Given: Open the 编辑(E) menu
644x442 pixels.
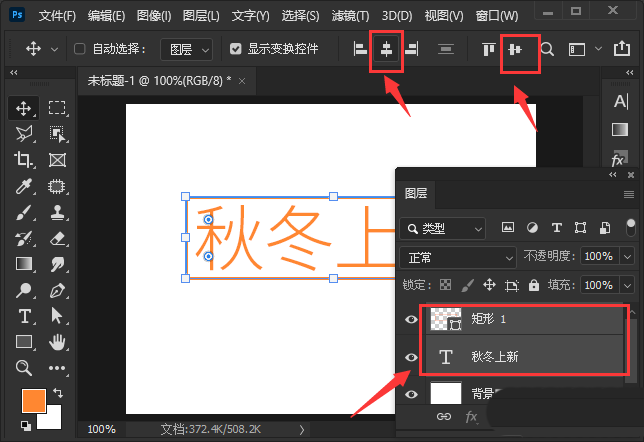Looking at the screenshot, I should click(x=106, y=16).
